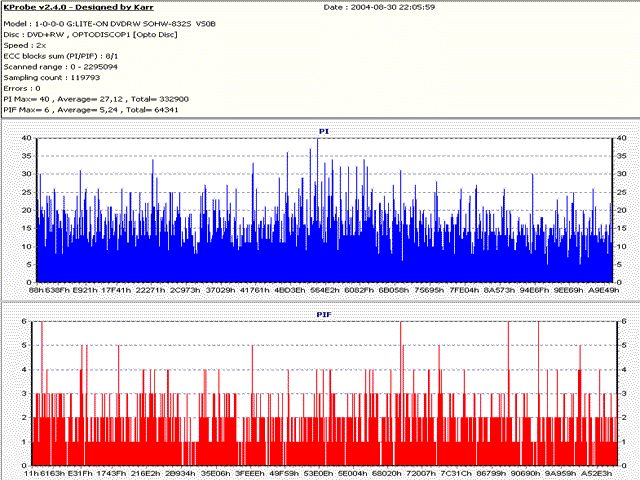Click the "90690h" PIF axis label
Image resolution: width=640 pixels, height=480 pixels.
526,473
